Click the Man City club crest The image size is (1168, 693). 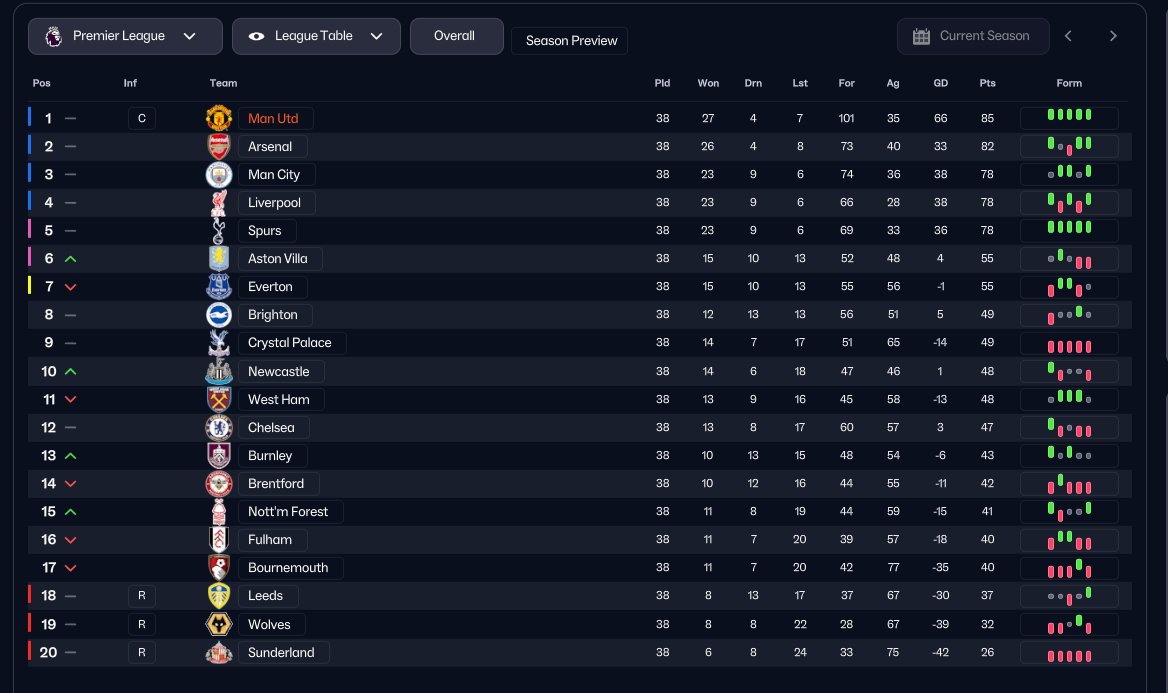pyautogui.click(x=218, y=174)
